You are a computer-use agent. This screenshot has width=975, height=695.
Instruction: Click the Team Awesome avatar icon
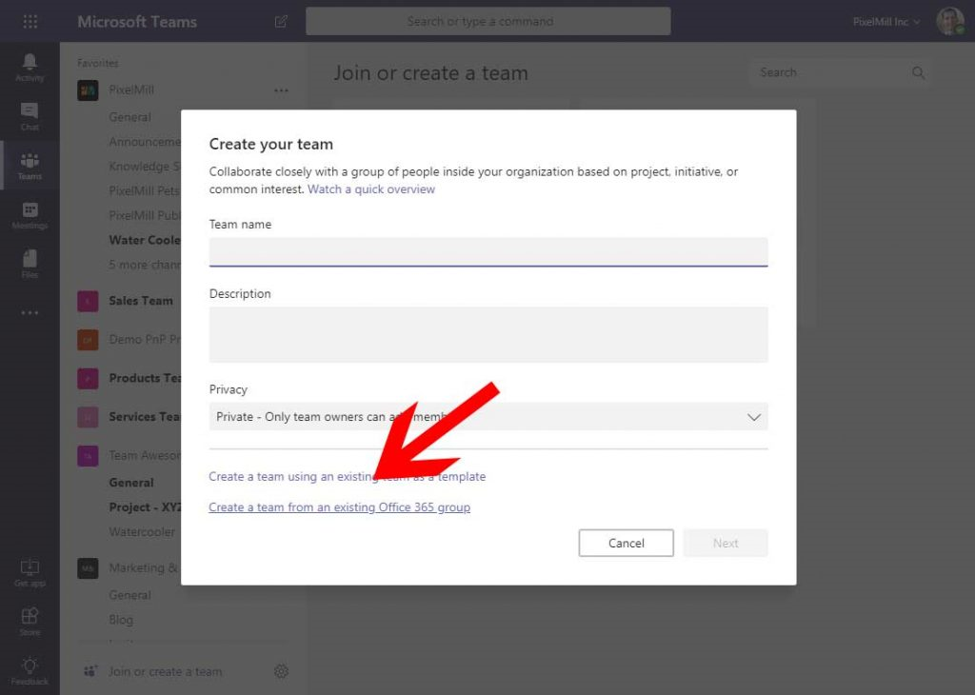88,456
